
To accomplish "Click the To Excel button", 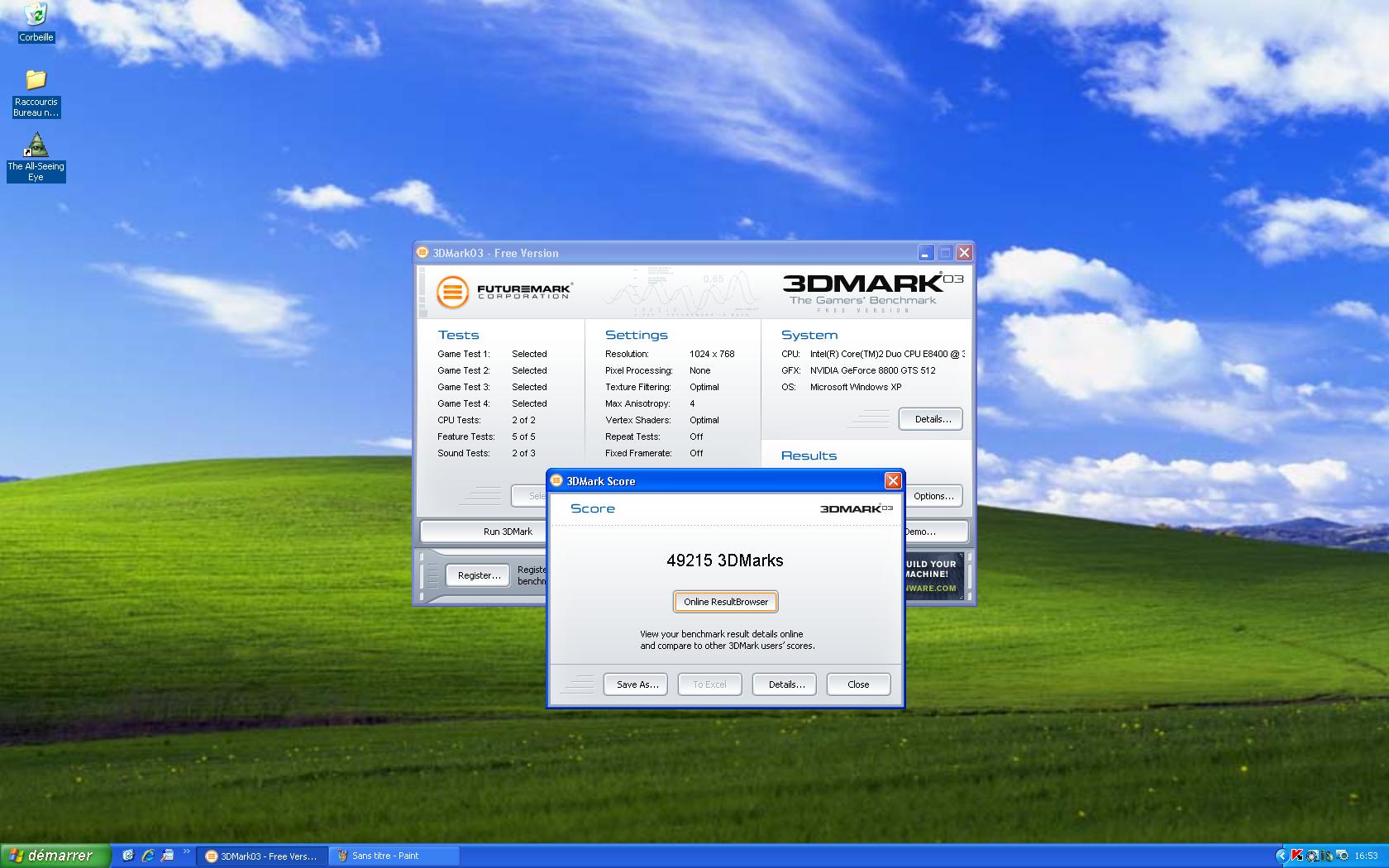I will pyautogui.click(x=709, y=684).
